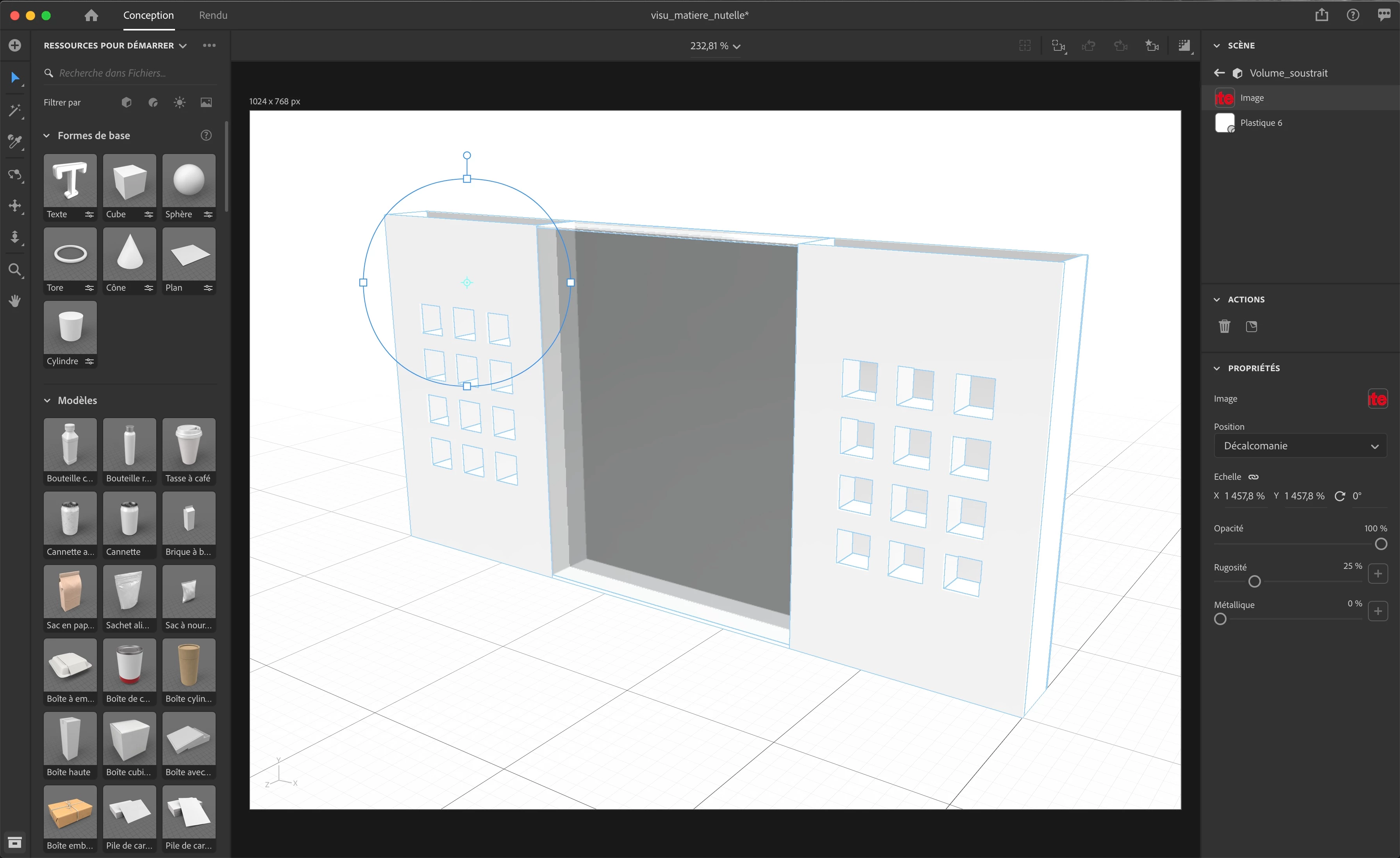This screenshot has width=1400, height=858.
Task: Switch to the Rendu tab
Action: 213,15
